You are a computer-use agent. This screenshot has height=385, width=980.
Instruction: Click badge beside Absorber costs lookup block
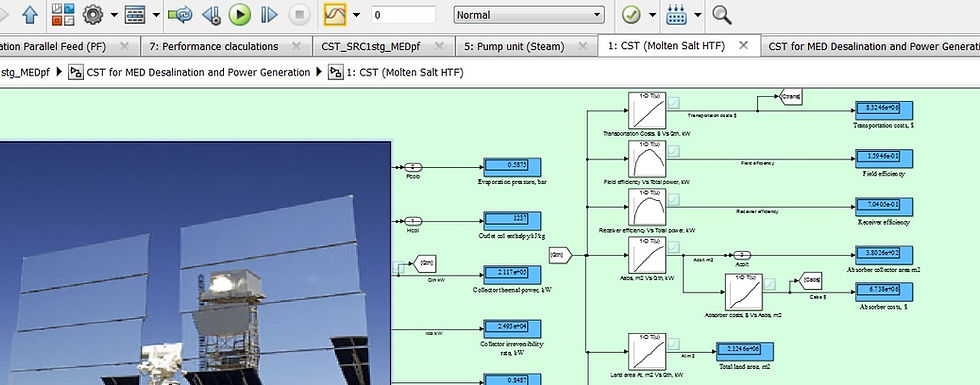pyautogui.click(x=769, y=284)
